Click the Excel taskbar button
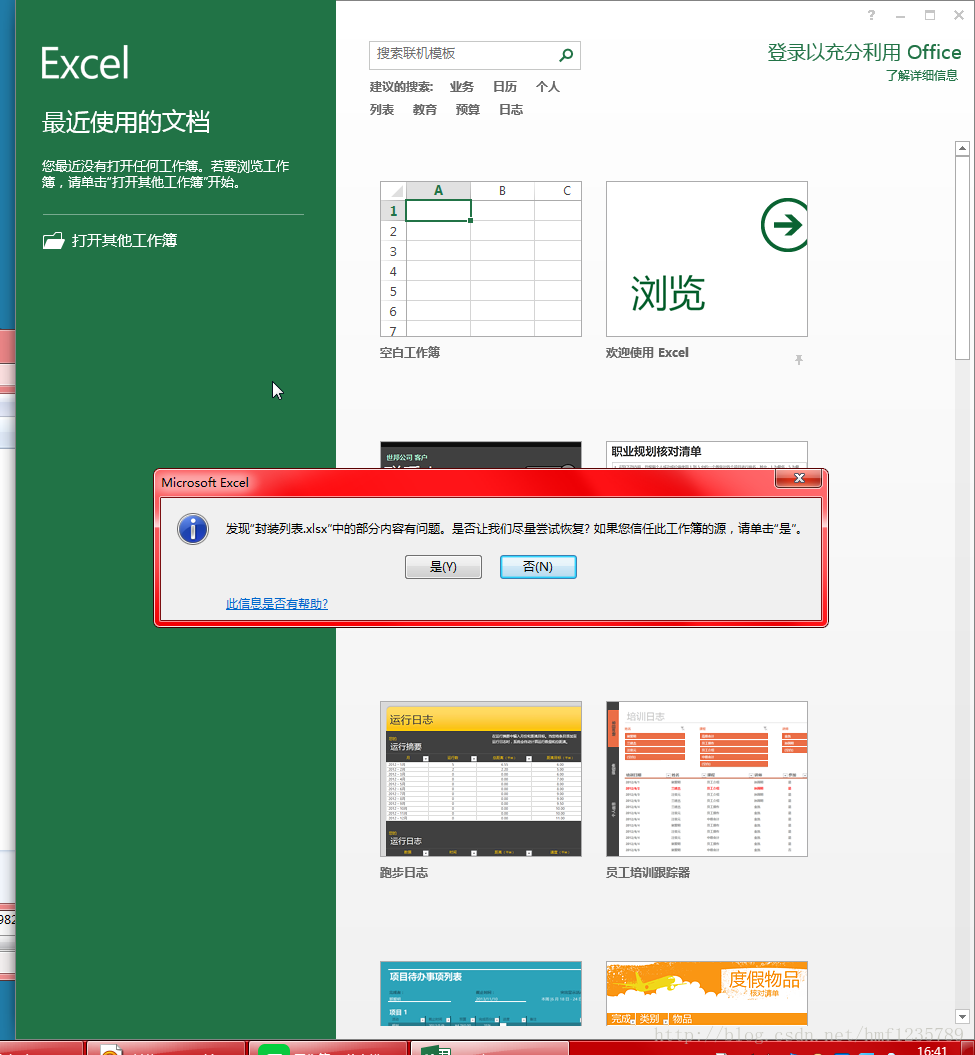The width and height of the screenshot is (975, 1055). point(490,1048)
